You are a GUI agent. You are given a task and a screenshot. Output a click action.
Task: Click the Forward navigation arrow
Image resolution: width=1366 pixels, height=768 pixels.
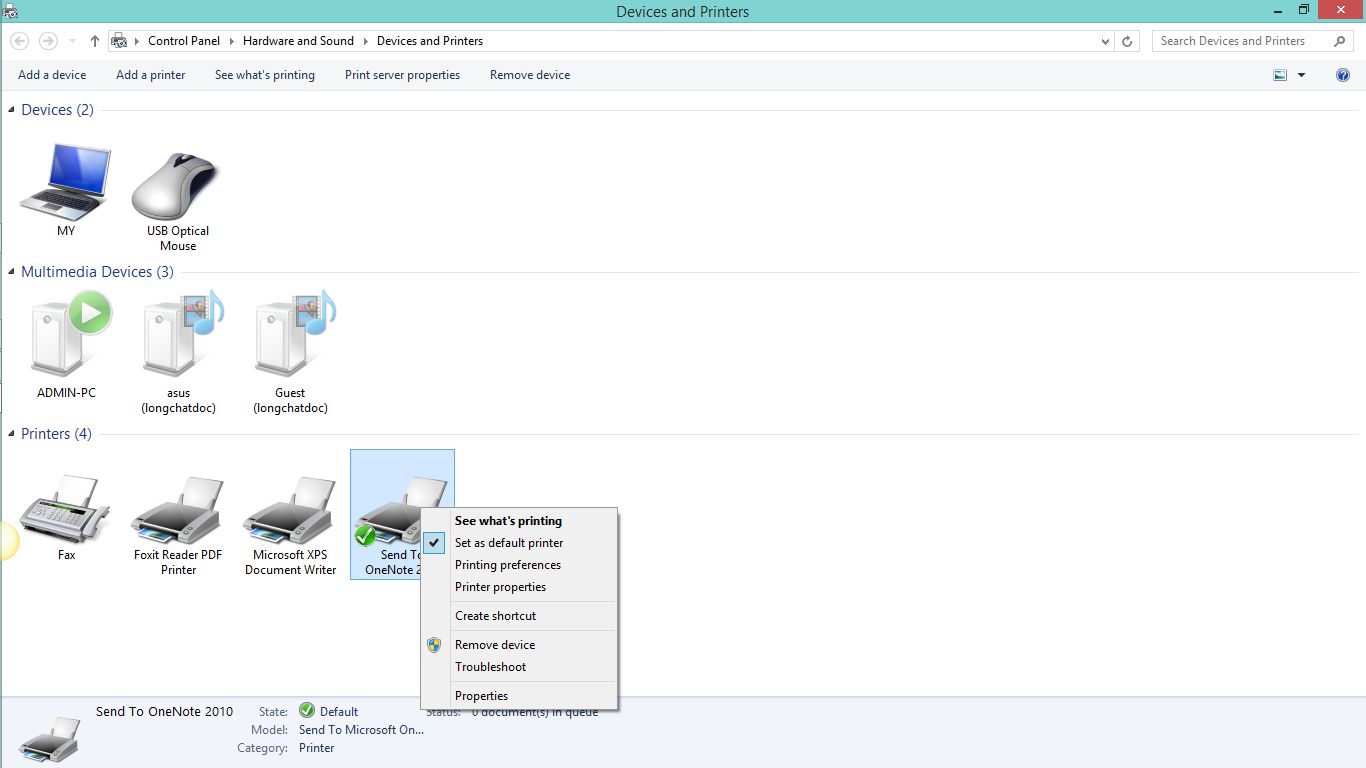coord(48,41)
